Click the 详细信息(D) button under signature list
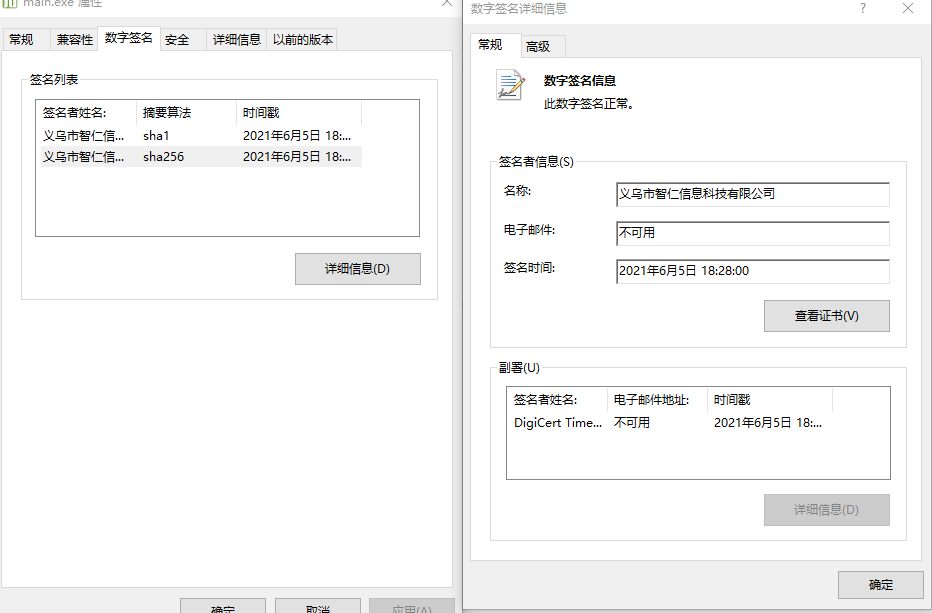932x613 pixels. (x=357, y=268)
